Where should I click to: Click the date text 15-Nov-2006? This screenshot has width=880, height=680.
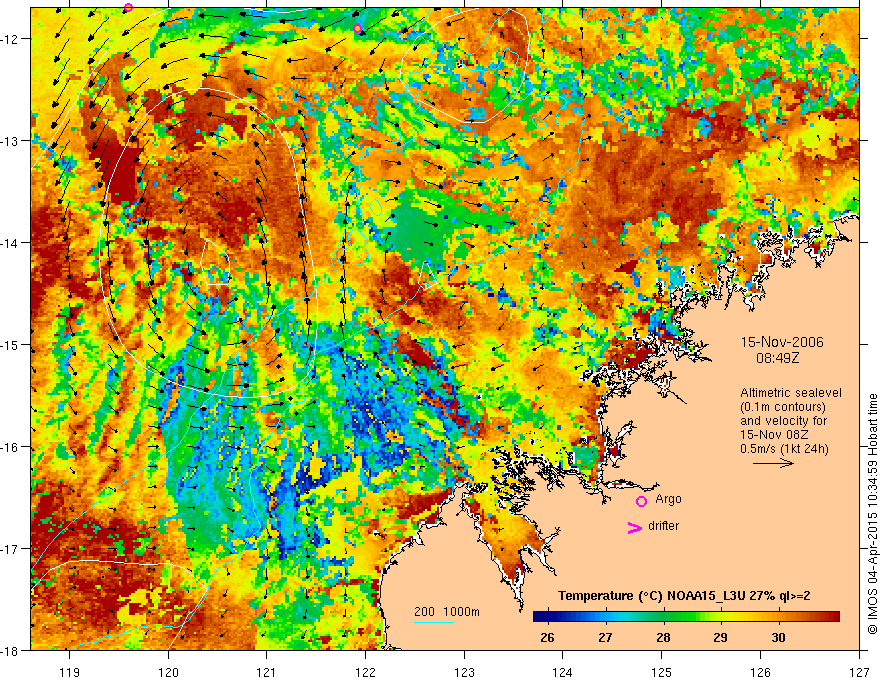(782, 342)
